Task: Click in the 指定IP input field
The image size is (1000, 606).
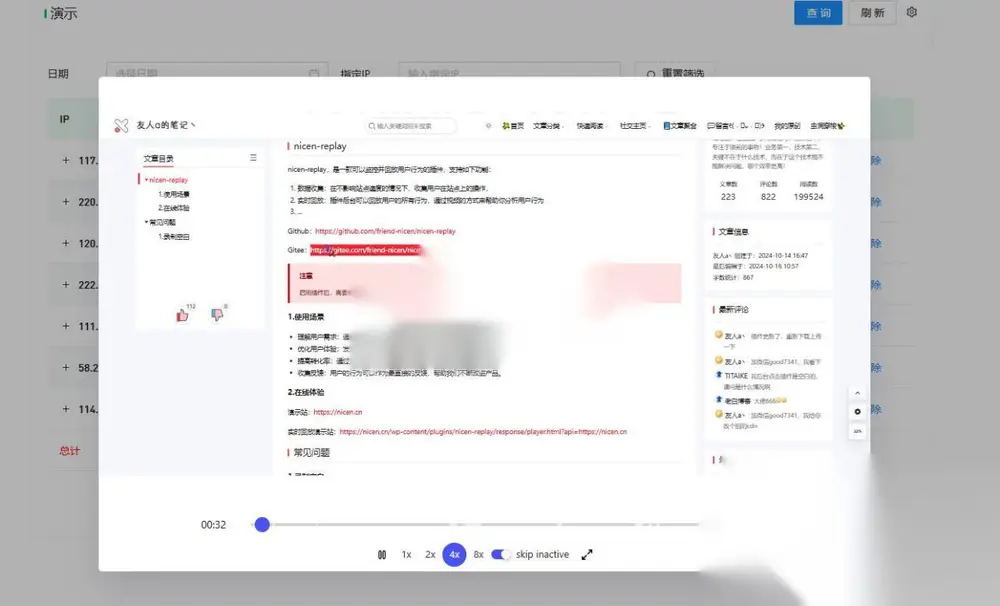Action: tap(509, 73)
